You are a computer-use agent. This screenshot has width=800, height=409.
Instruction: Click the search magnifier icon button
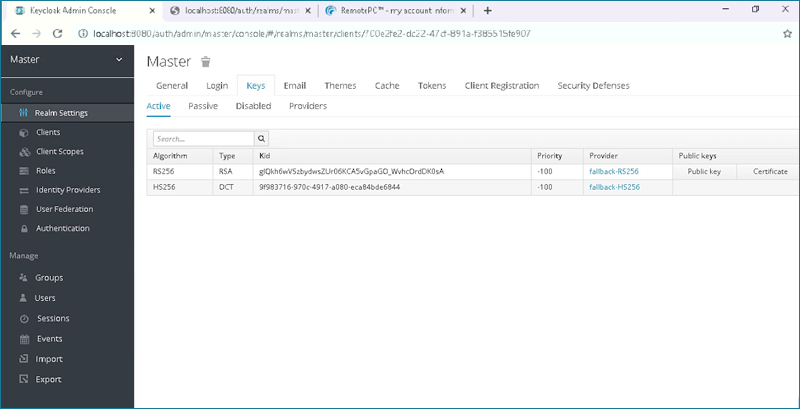click(x=262, y=139)
